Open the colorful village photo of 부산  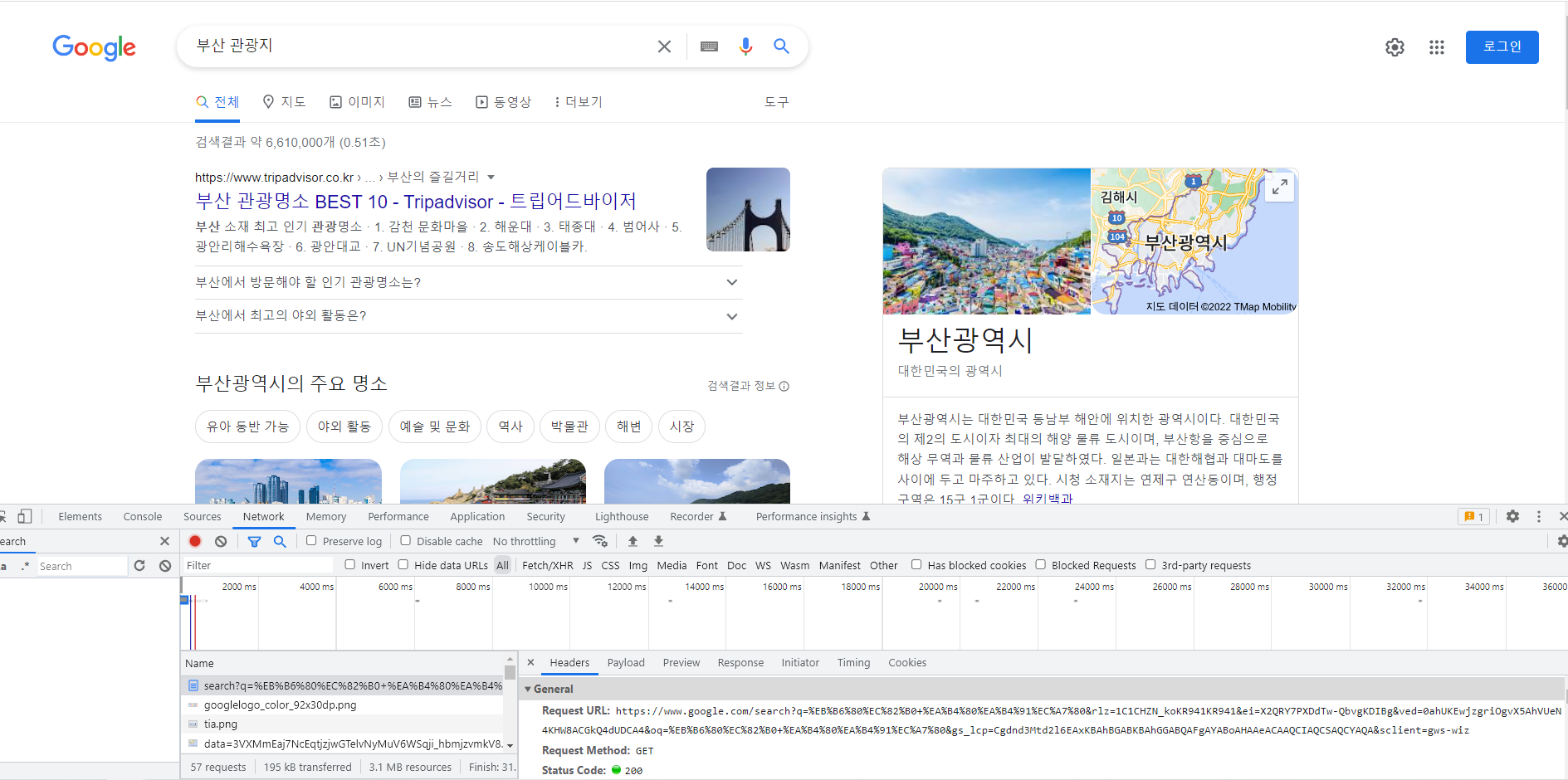987,241
